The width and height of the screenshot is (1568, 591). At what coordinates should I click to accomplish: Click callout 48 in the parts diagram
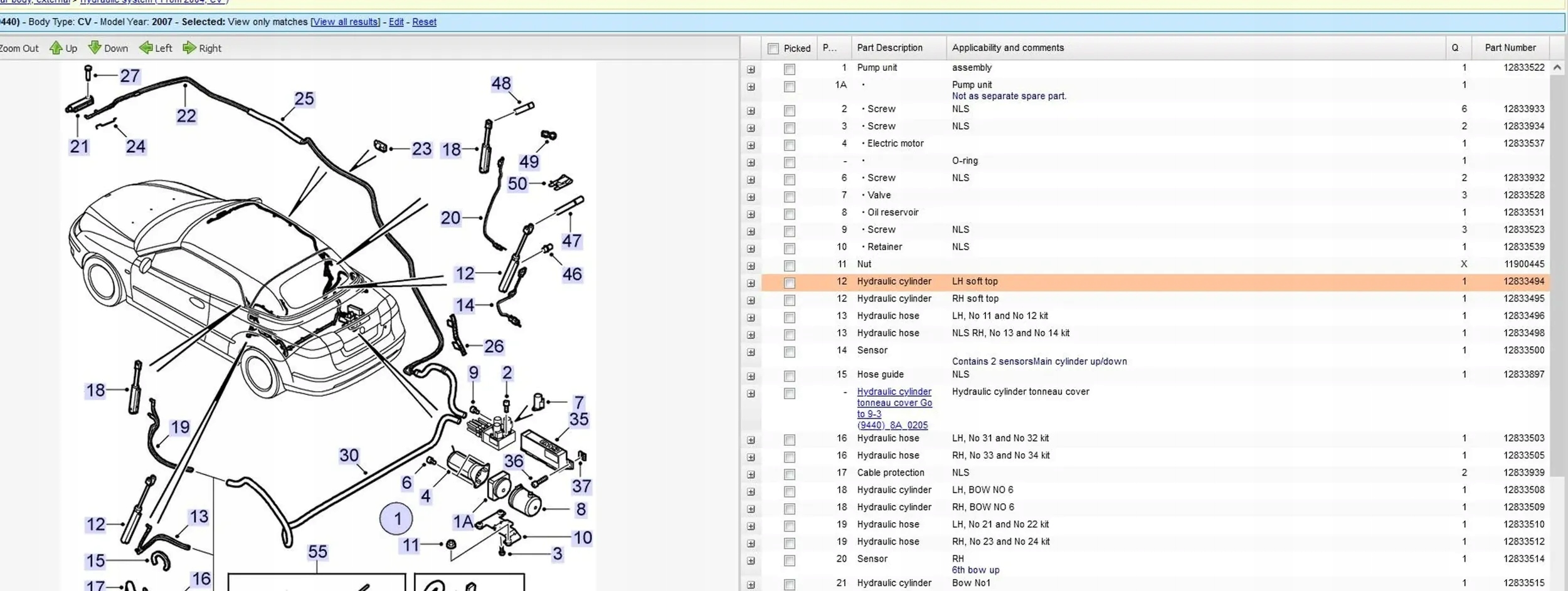click(501, 83)
